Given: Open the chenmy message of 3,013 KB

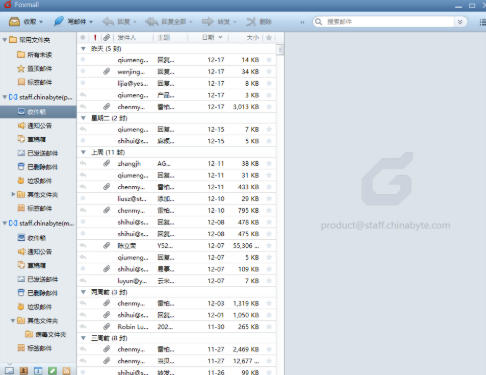Looking at the screenshot, I should [177, 107].
